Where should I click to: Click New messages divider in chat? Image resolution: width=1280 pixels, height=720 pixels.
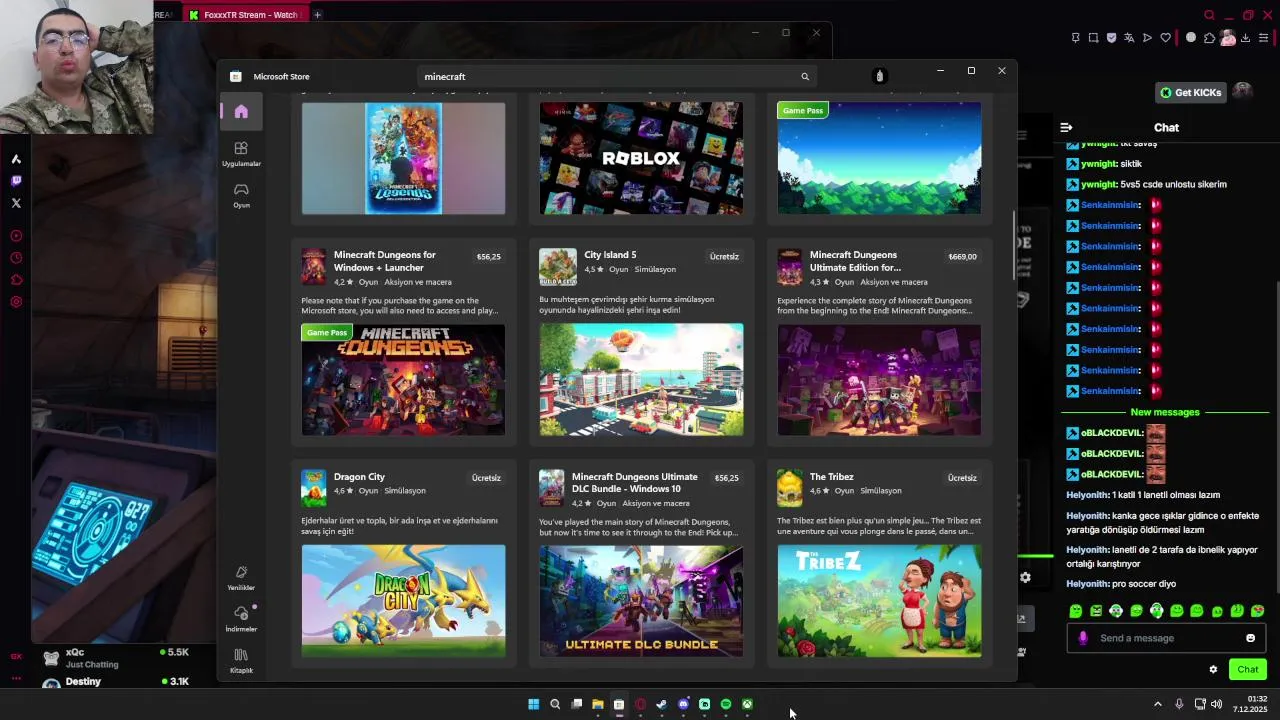coord(1165,412)
